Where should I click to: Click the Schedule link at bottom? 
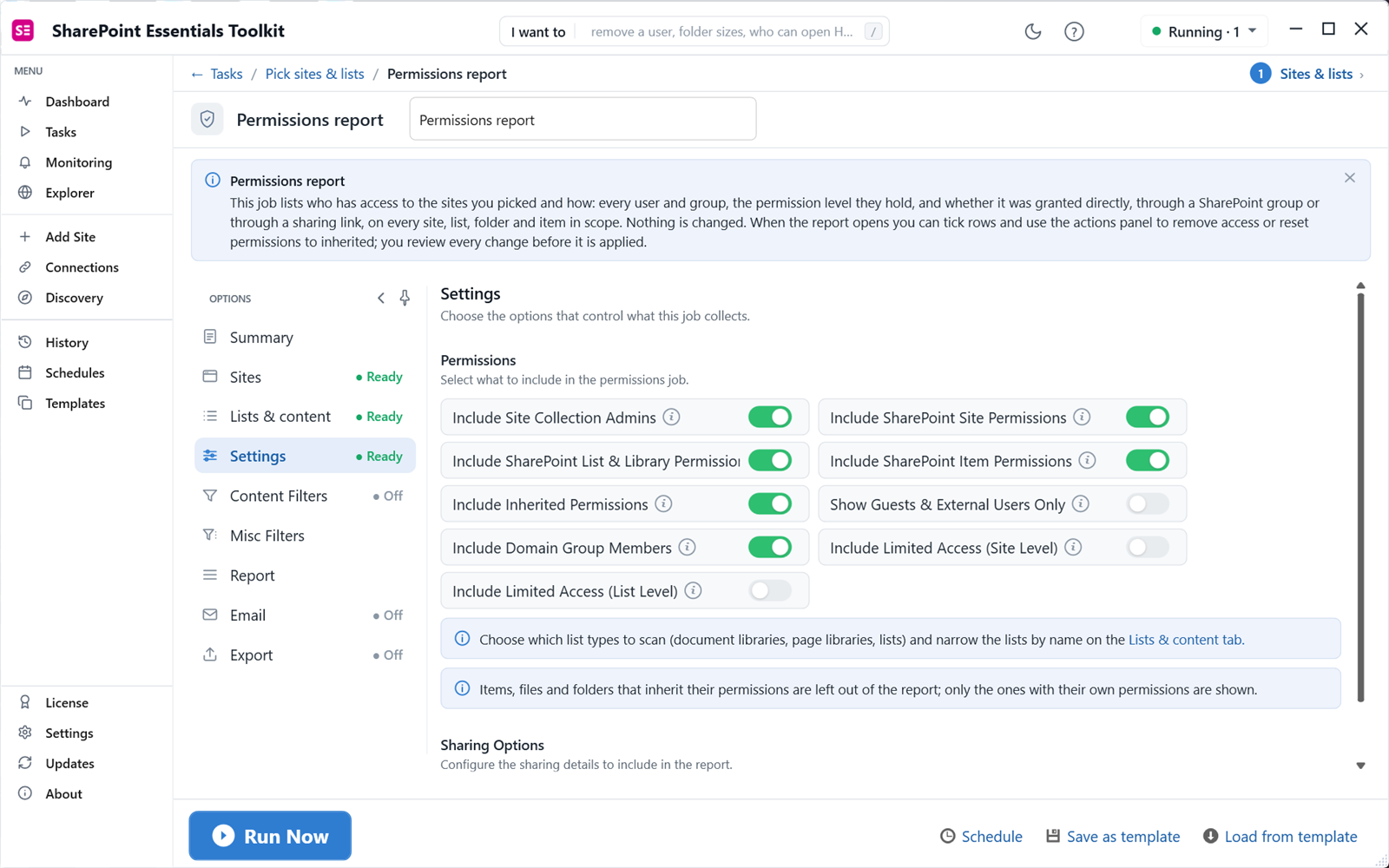click(981, 837)
